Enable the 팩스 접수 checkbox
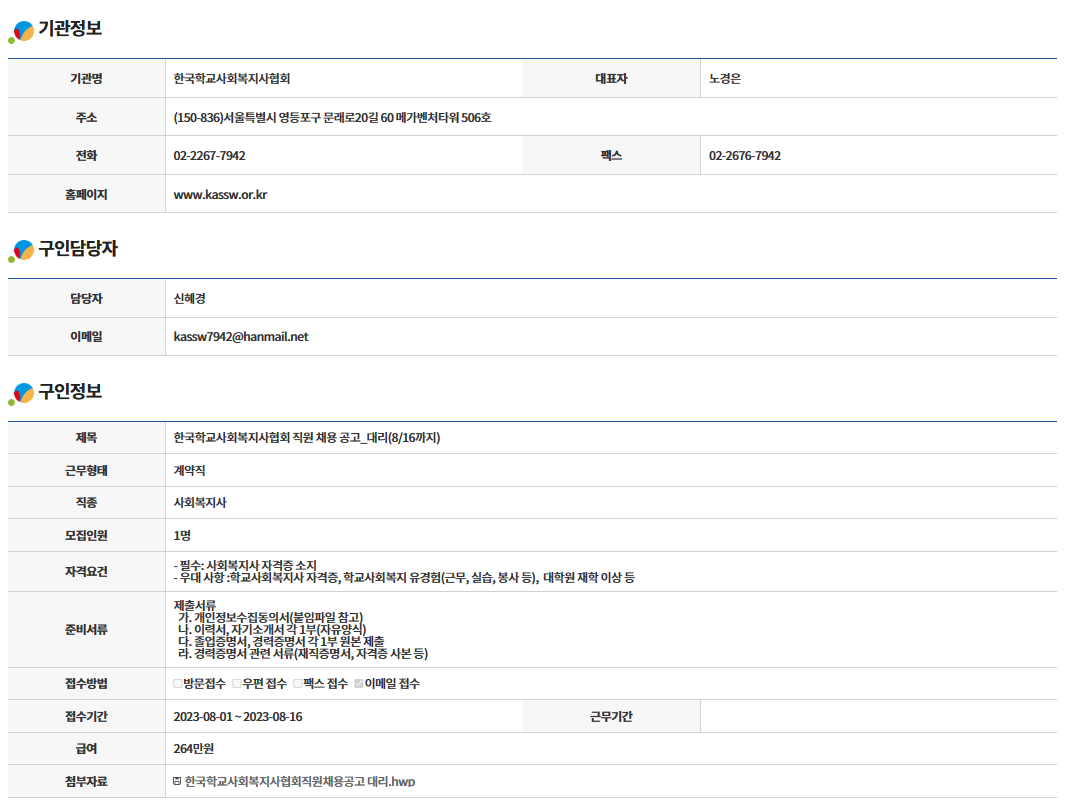The width and height of the screenshot is (1085, 800). point(298,684)
